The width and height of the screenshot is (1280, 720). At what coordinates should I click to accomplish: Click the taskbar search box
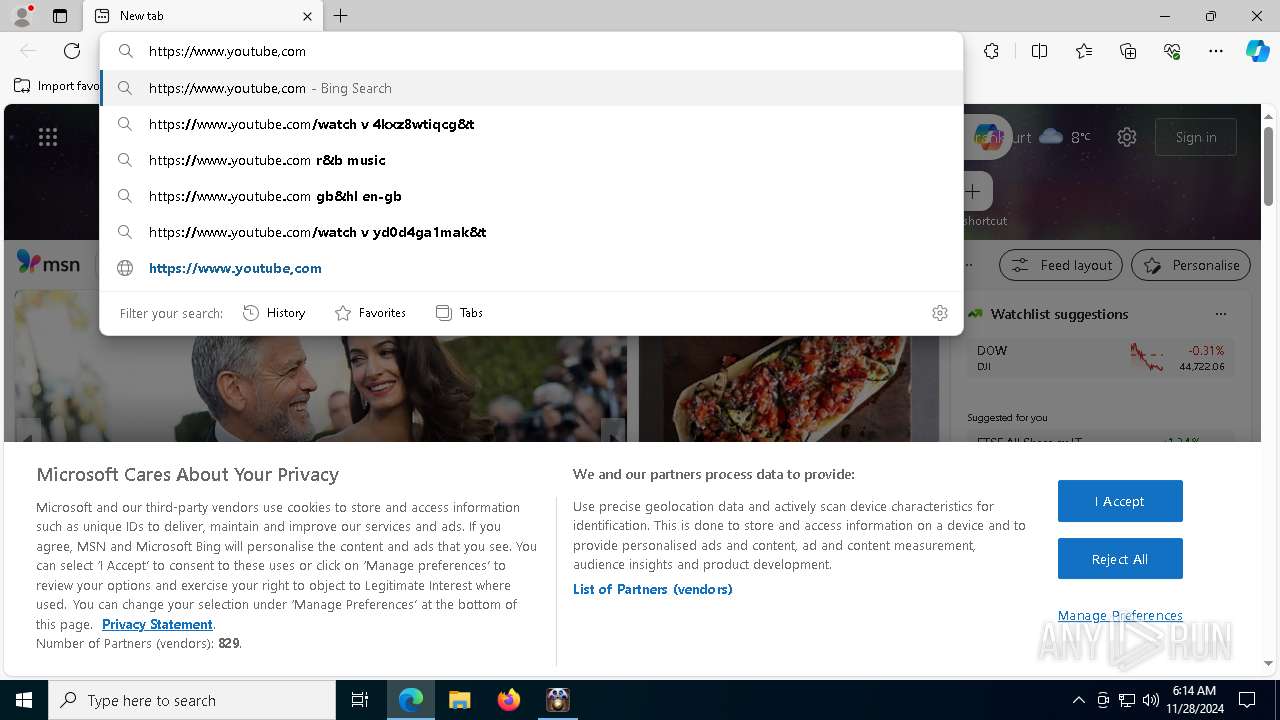click(192, 700)
